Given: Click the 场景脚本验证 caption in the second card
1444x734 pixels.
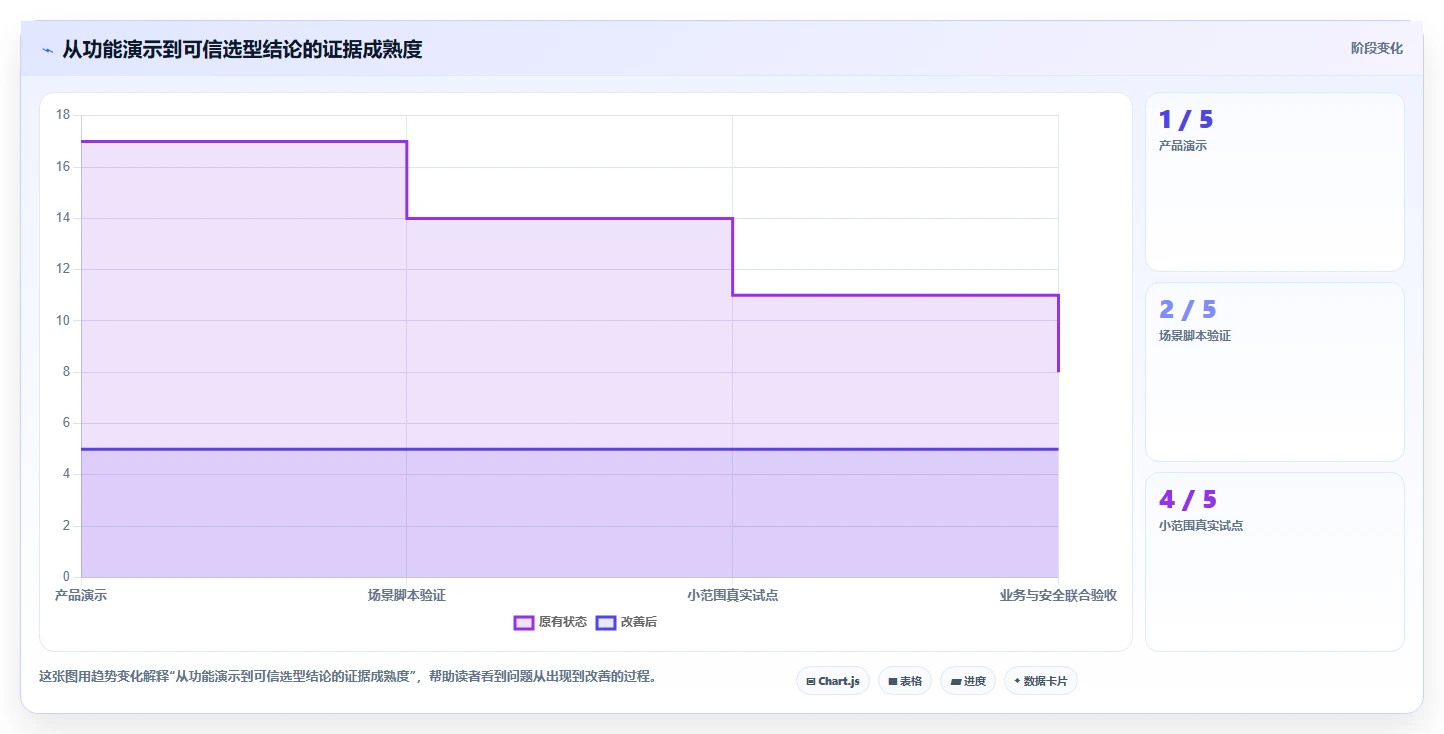Looking at the screenshot, I should click(1195, 336).
